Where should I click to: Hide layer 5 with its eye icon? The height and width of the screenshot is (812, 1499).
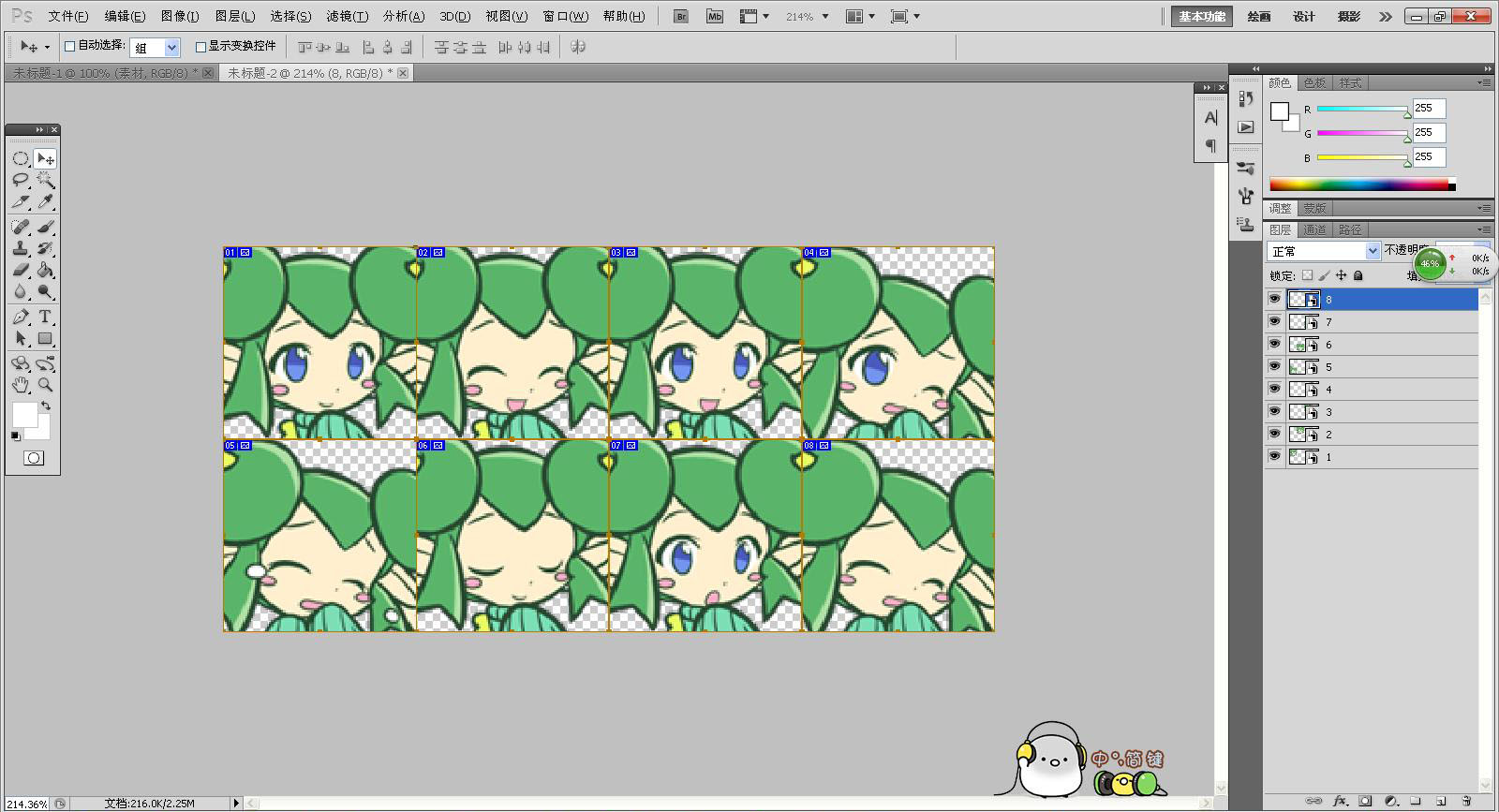pyautogui.click(x=1274, y=366)
